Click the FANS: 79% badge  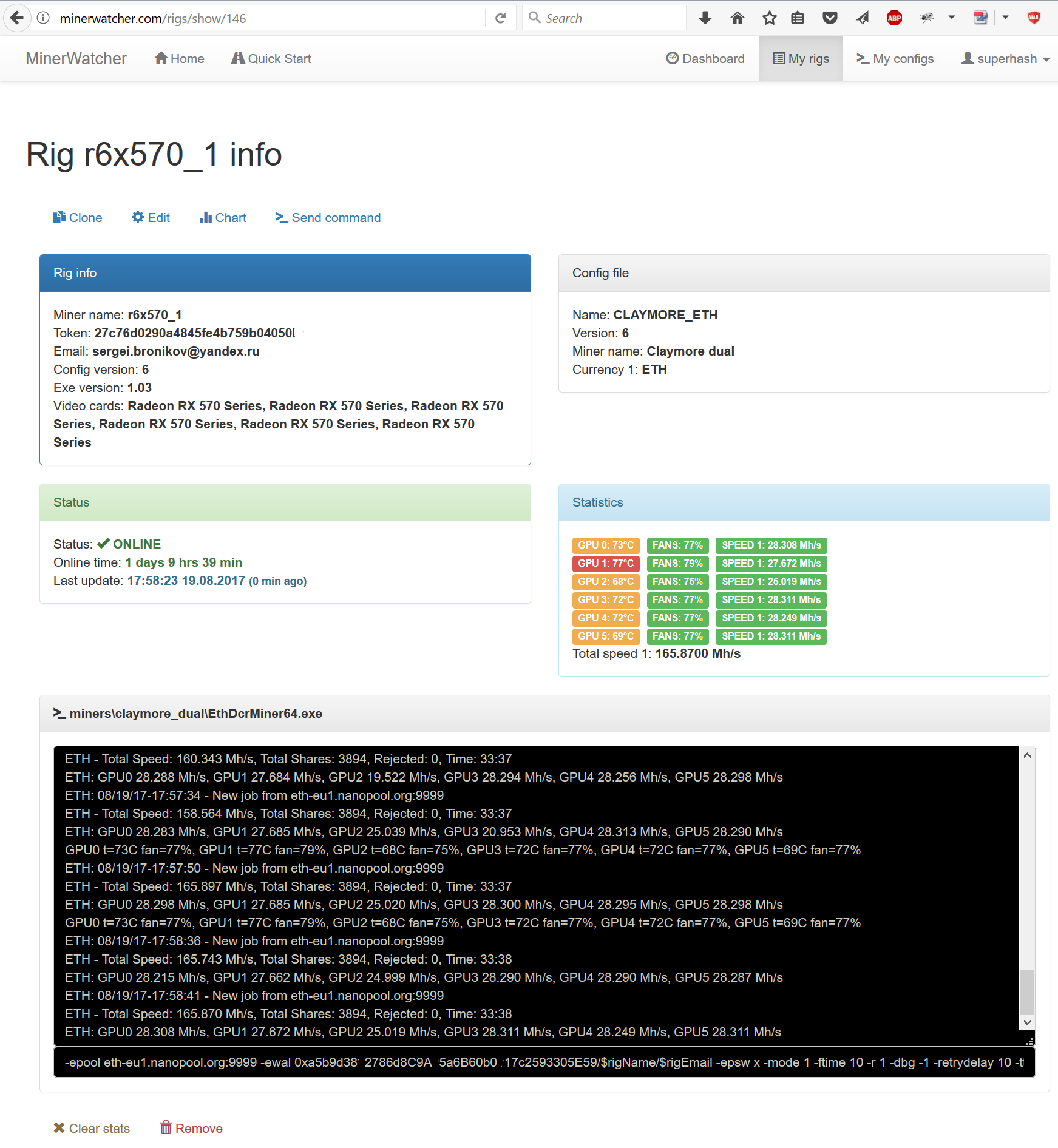point(677,563)
